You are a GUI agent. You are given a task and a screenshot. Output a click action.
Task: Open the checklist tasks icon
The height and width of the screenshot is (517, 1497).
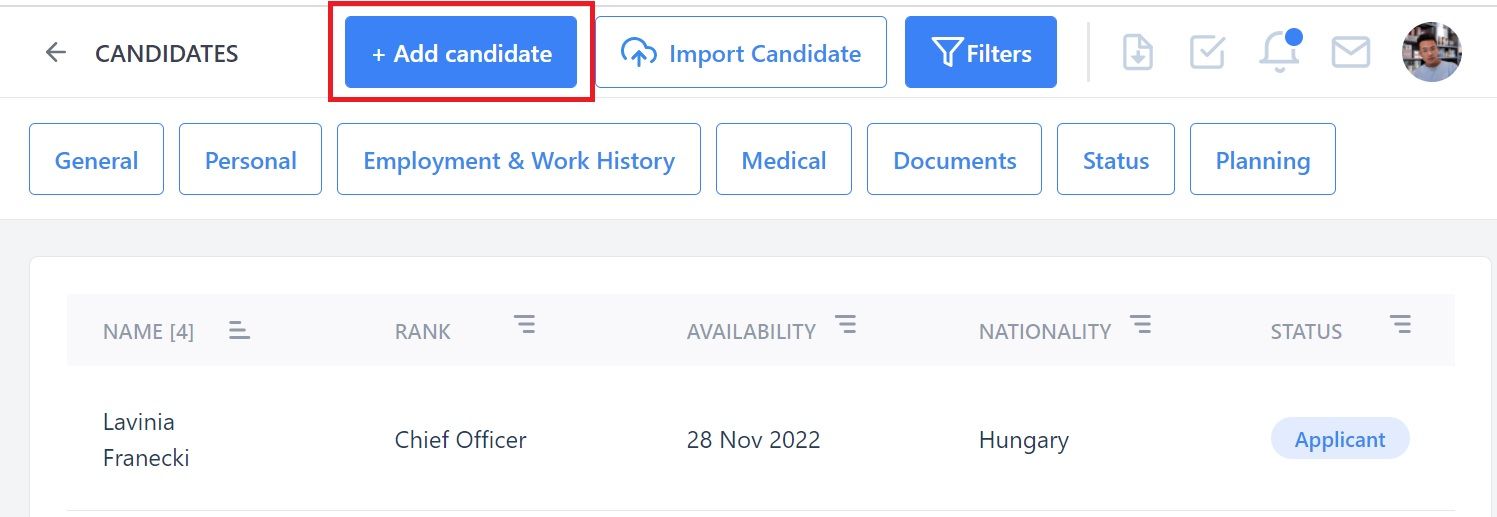click(x=1208, y=52)
